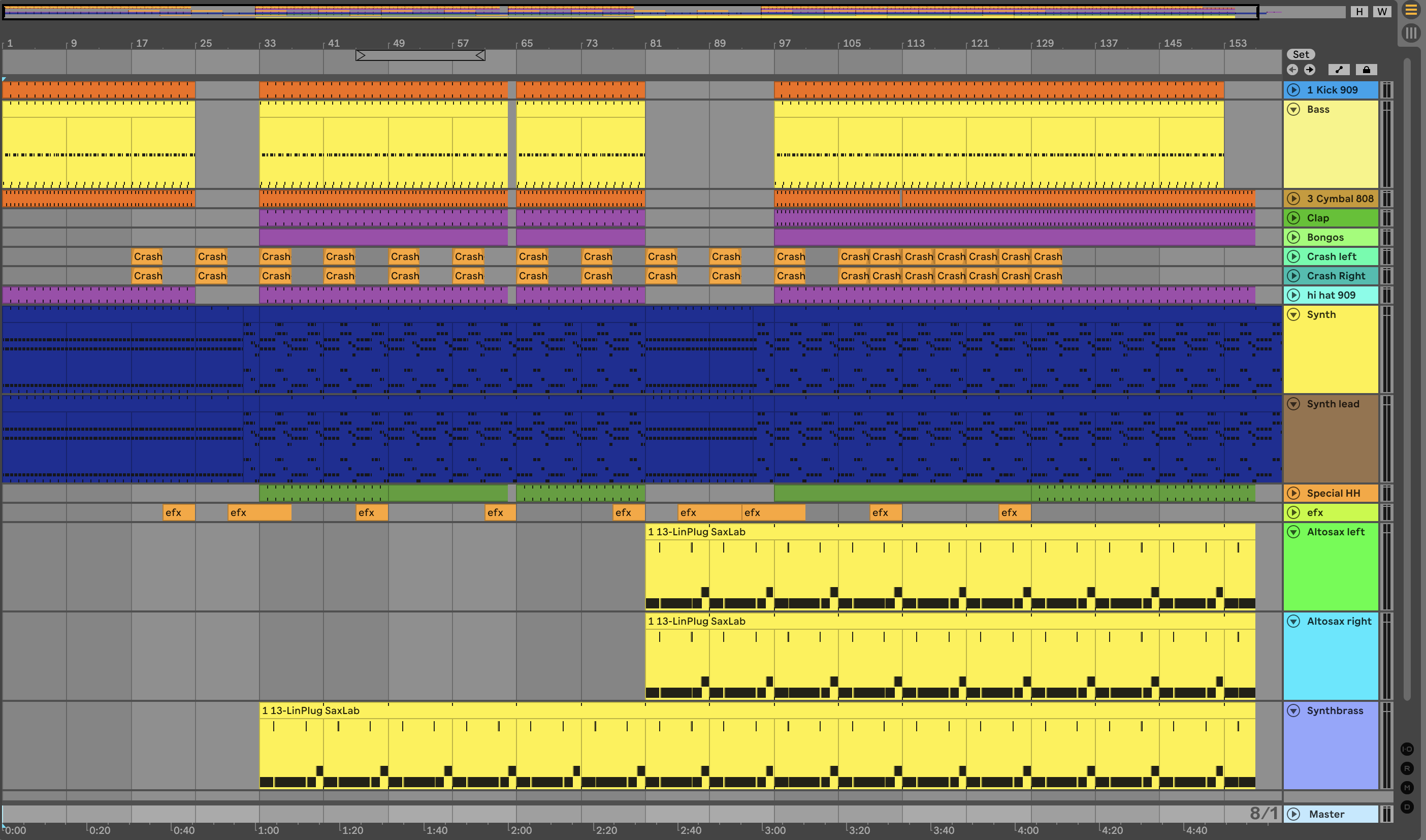Play the 1 Kick 909 track

(x=1293, y=90)
